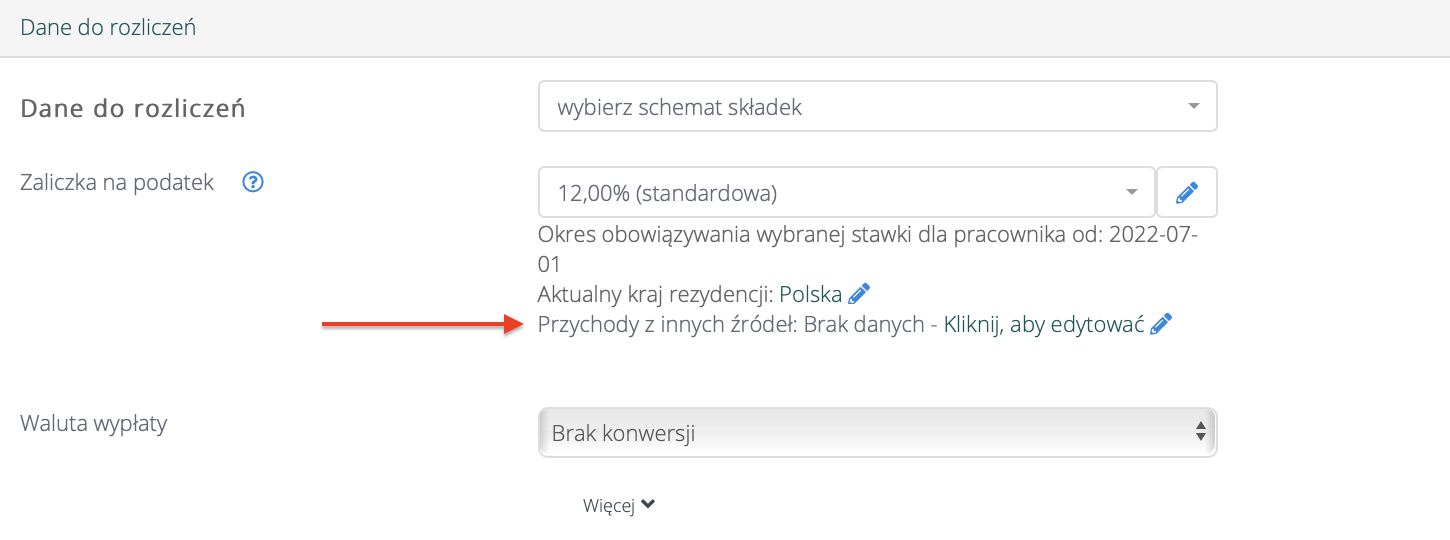
Task: Click the up-down arrows on Brak konwersji
Action: point(1200,433)
